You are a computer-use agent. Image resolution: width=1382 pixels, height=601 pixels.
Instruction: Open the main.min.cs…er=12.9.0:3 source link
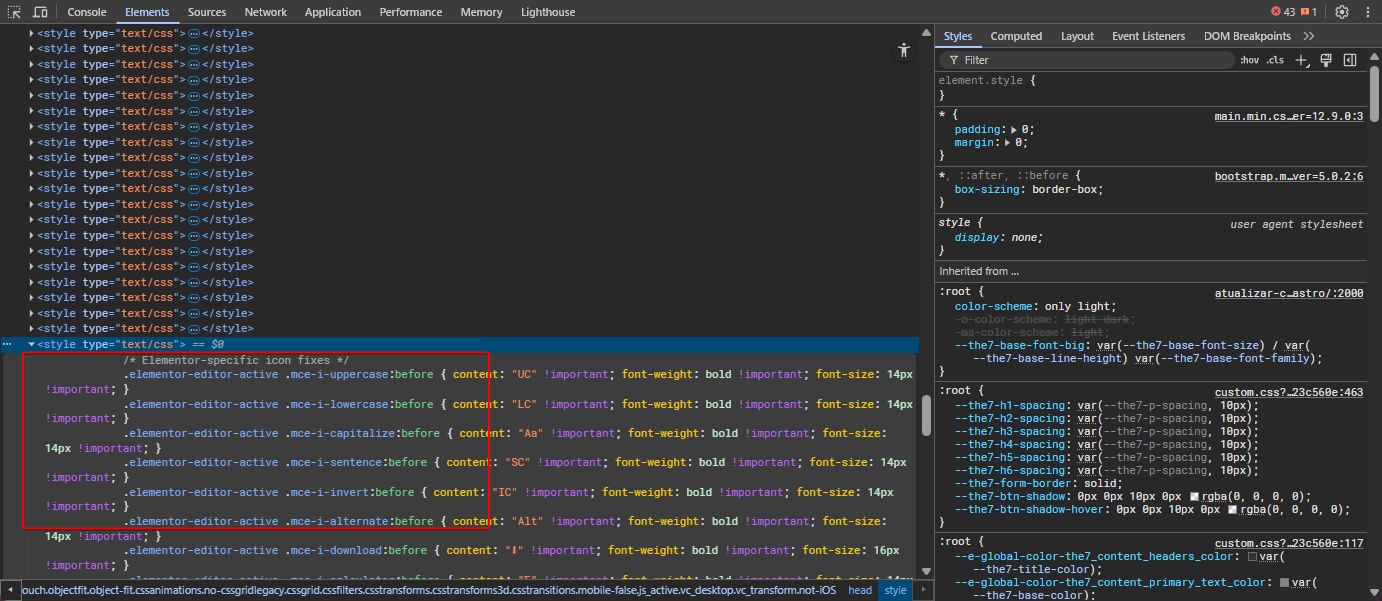tap(1288, 116)
